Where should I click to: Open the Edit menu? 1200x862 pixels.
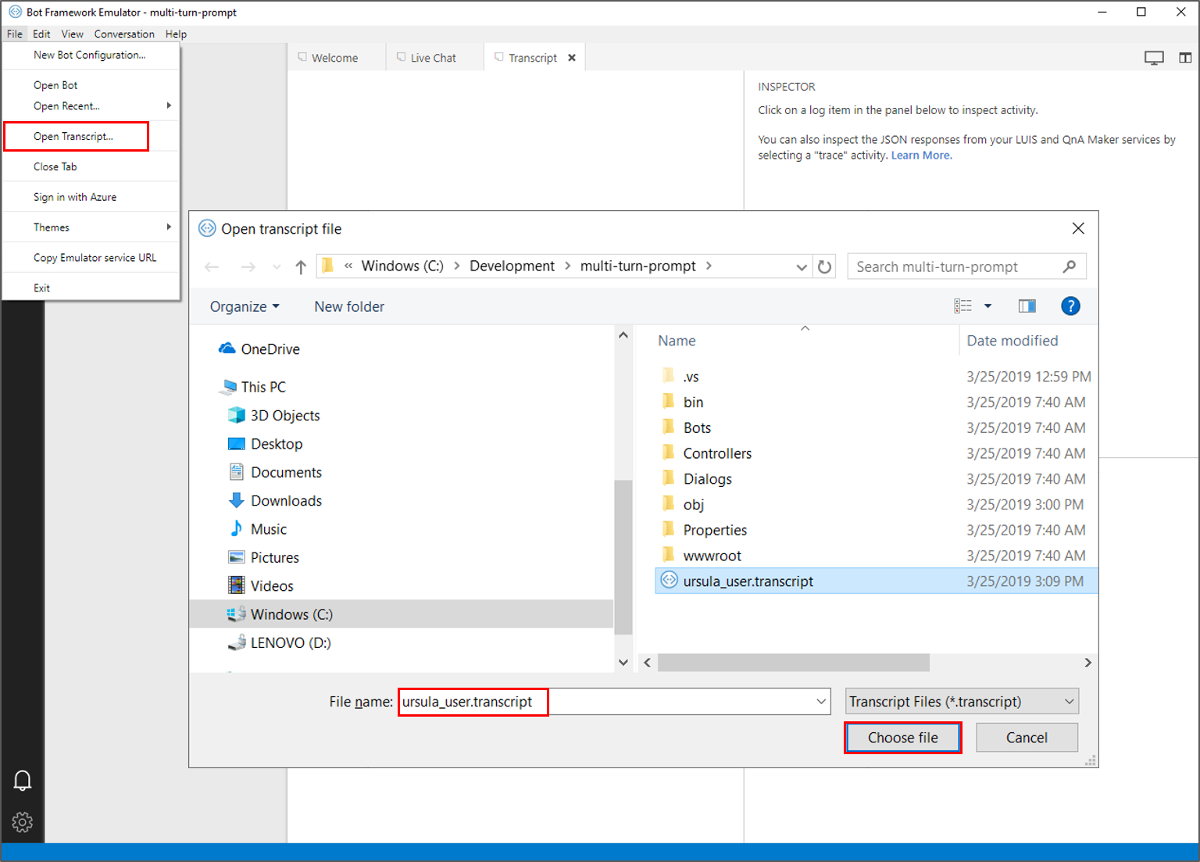[41, 34]
